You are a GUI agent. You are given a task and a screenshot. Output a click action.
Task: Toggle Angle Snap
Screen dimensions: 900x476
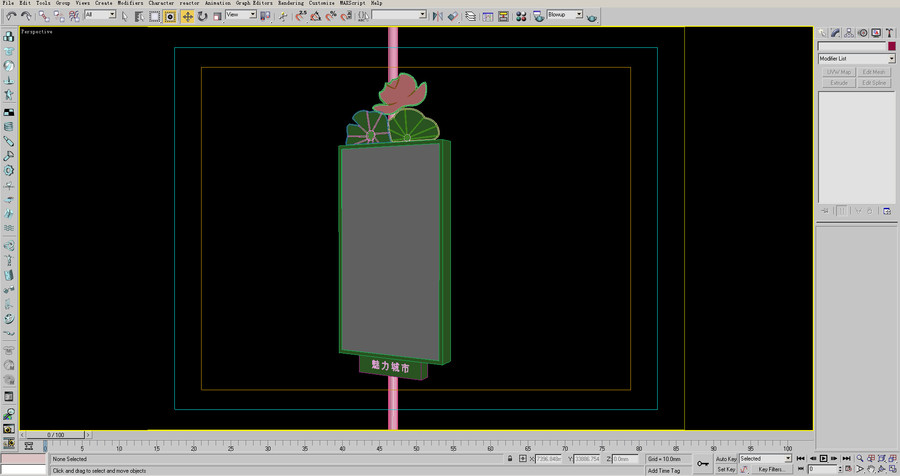316,16
